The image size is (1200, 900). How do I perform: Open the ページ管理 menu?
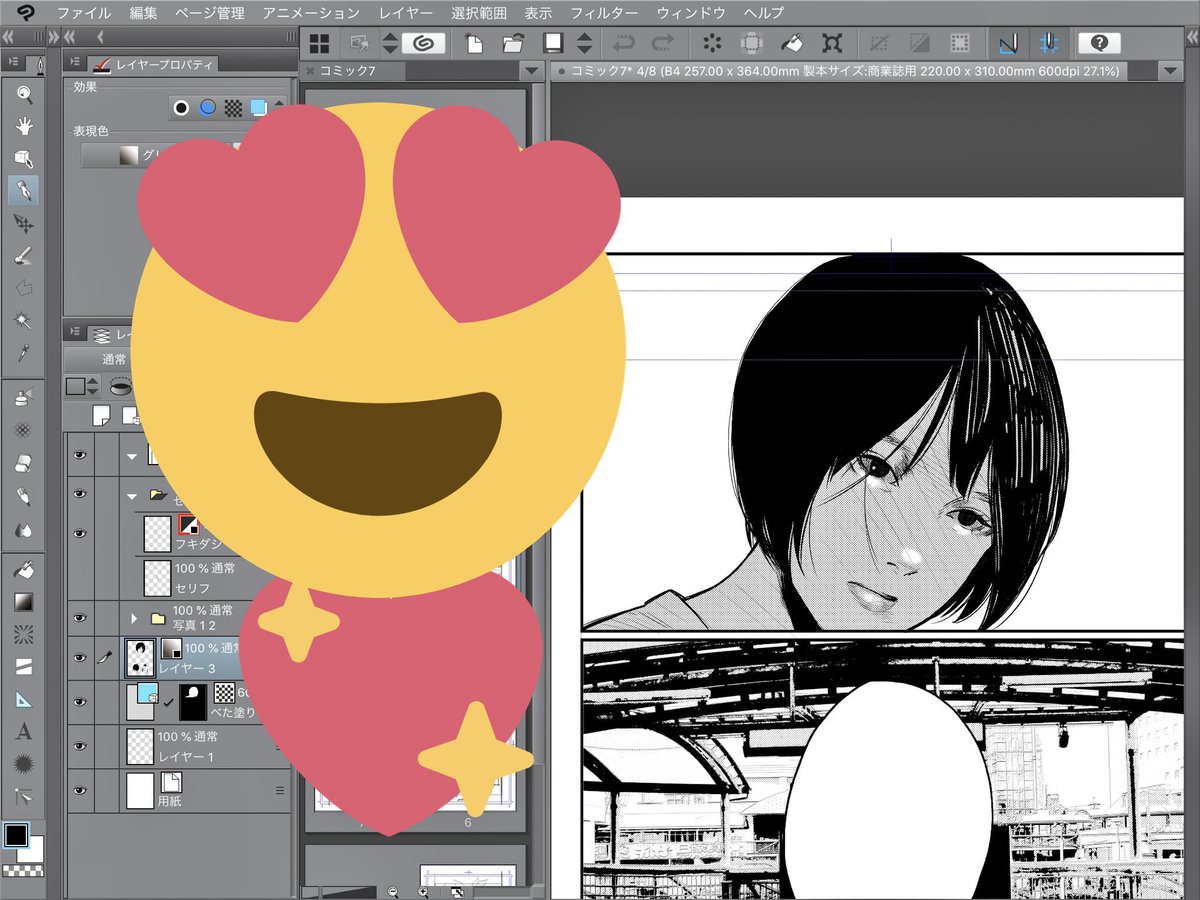[x=209, y=13]
